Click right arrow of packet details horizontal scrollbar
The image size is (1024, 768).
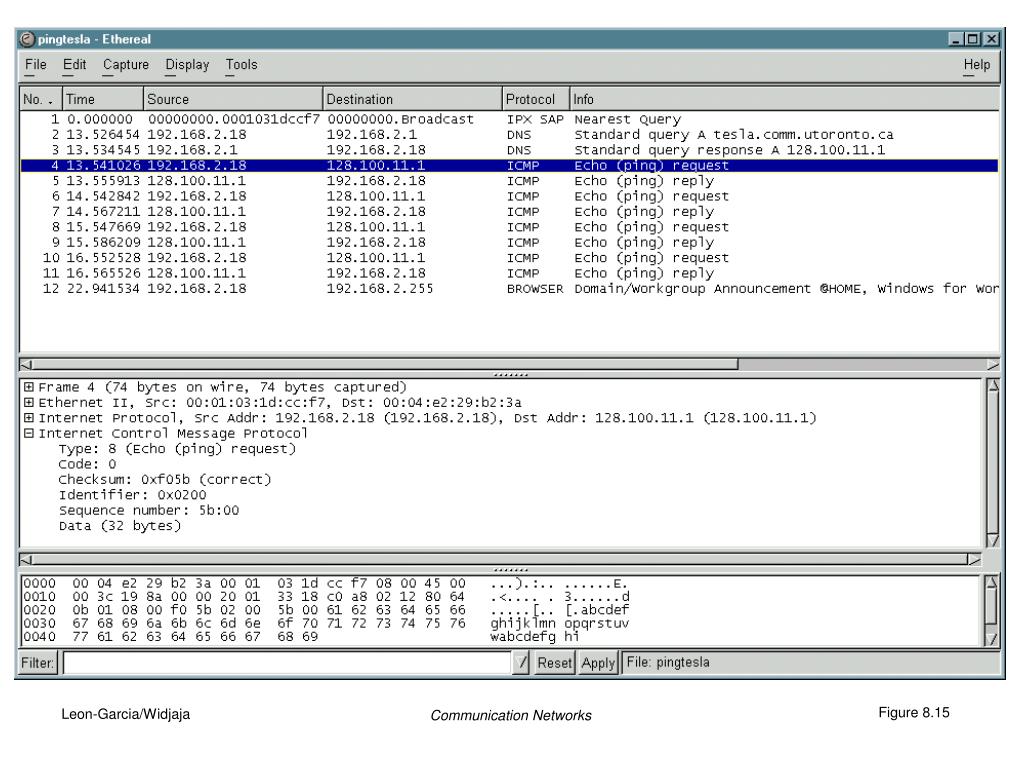(974, 560)
